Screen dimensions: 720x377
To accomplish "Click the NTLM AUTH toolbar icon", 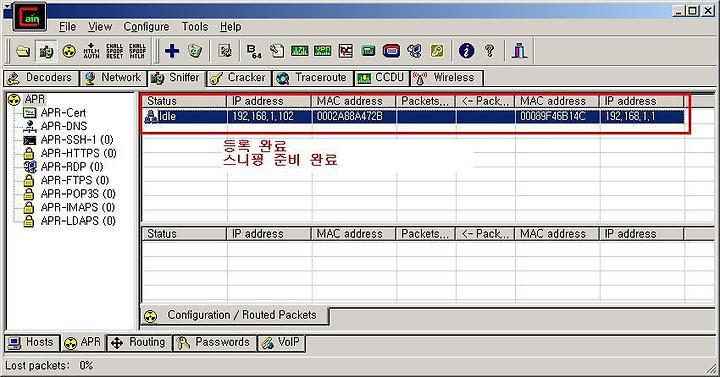I will pos(91,51).
